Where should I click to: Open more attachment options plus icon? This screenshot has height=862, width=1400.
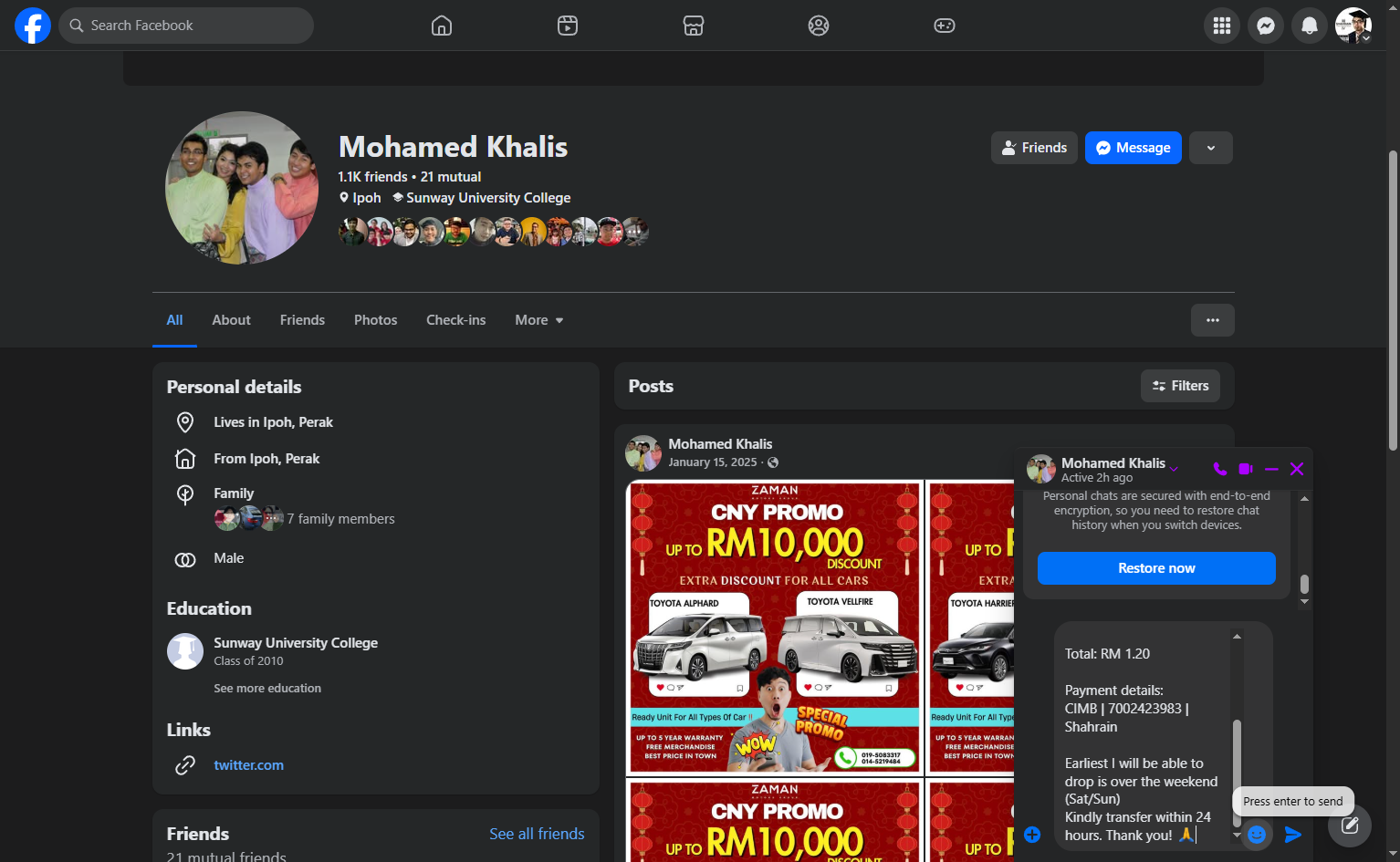1032,835
